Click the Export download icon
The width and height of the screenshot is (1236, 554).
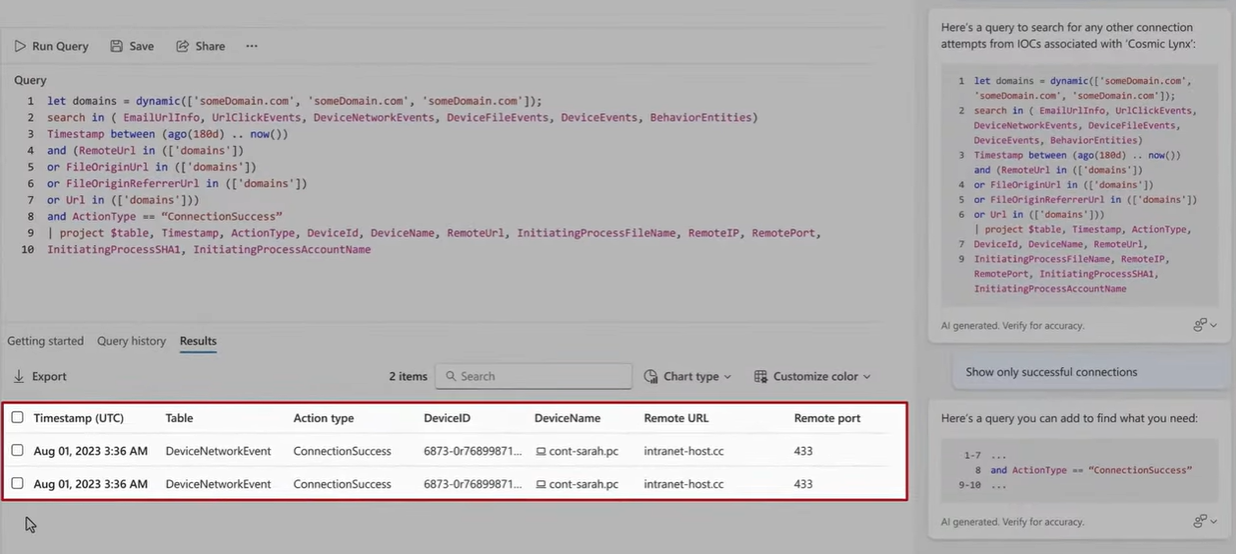click(19, 377)
